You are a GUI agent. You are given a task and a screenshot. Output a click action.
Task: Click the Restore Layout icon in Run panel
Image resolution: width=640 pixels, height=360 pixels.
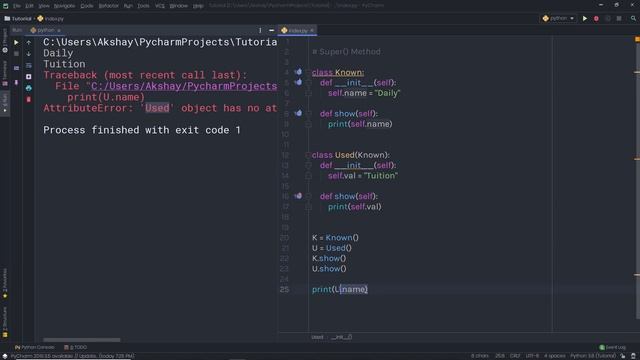16,68
